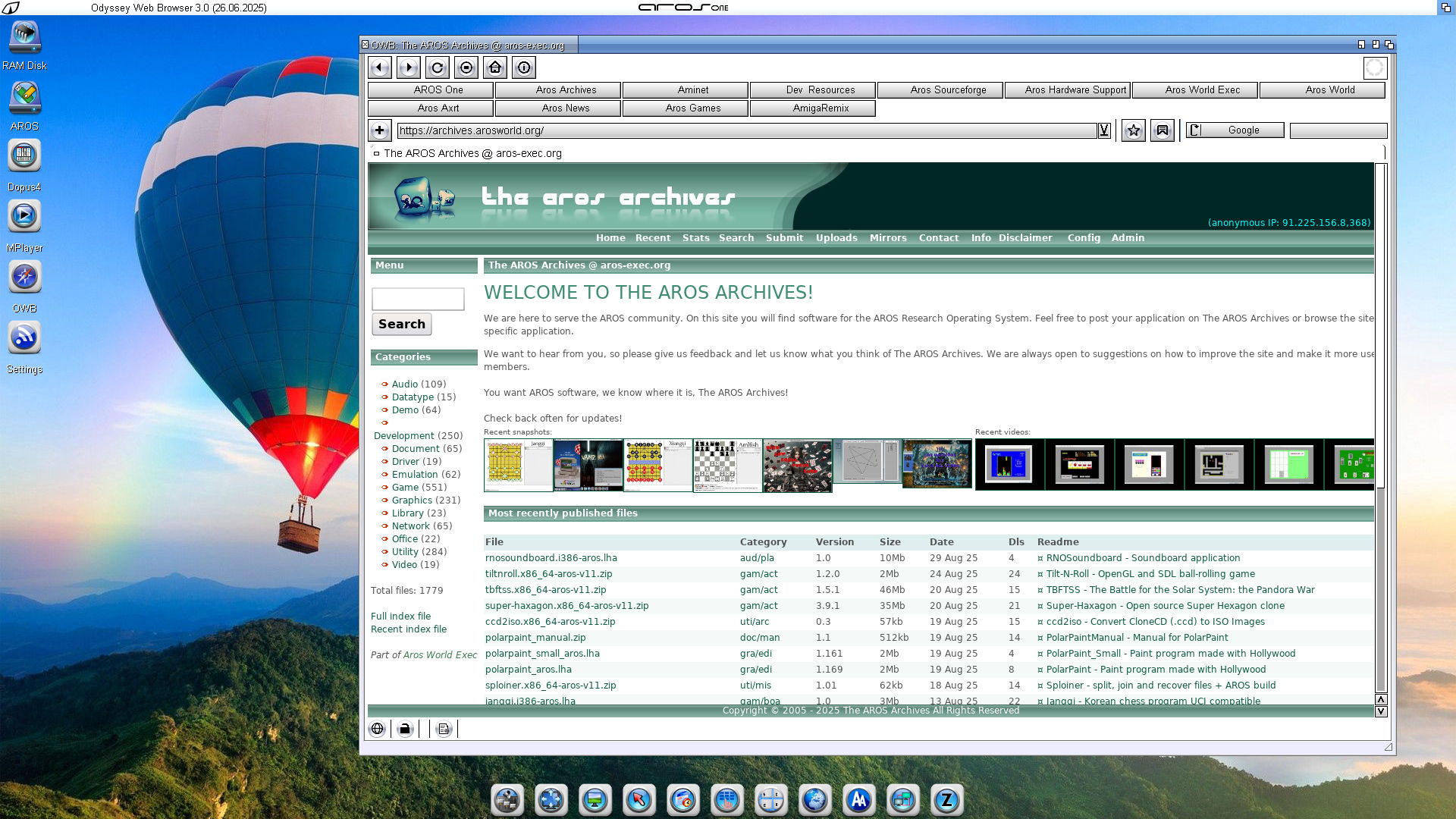Open the home page via house icon

click(495, 67)
